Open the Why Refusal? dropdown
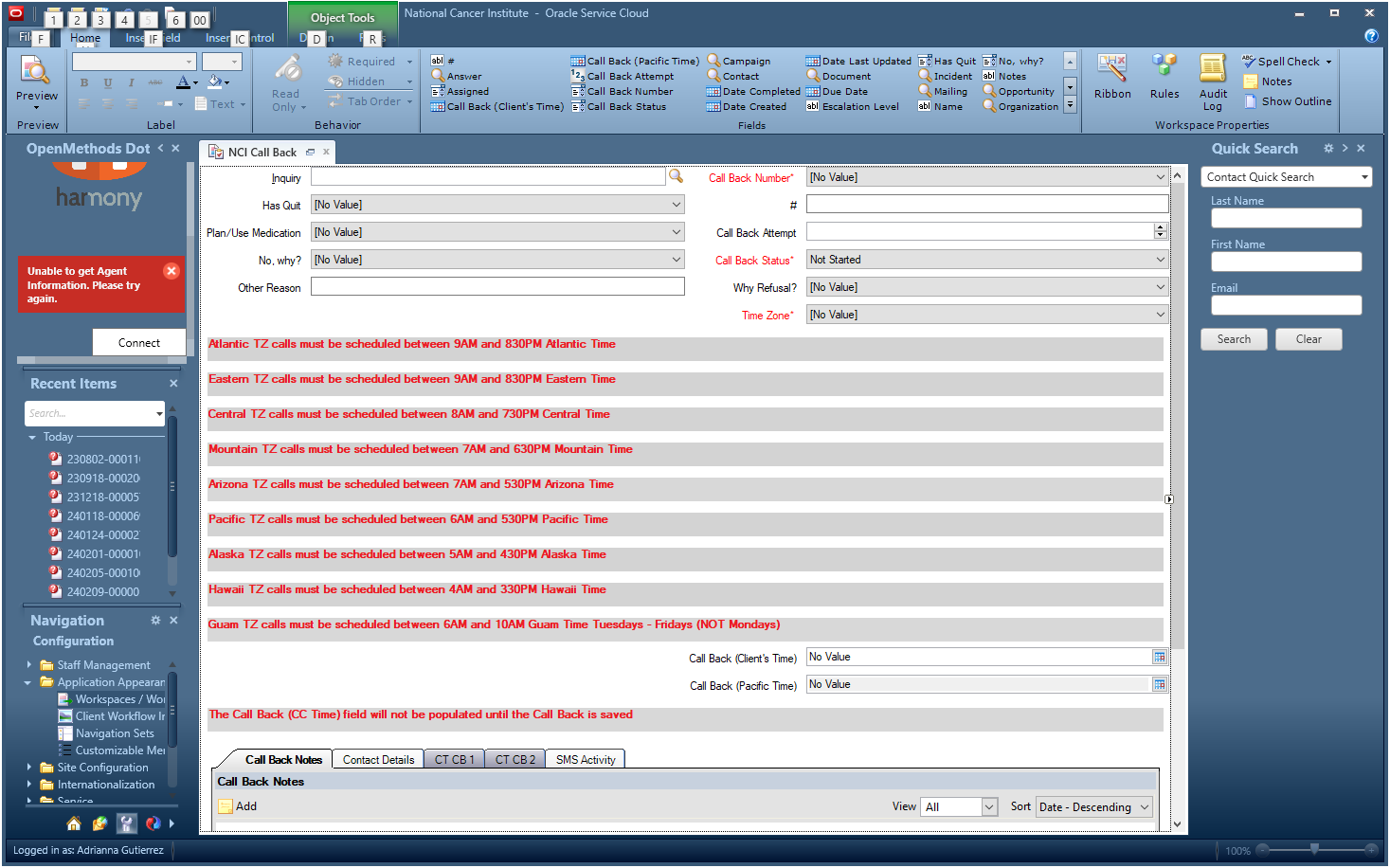 coord(1161,287)
